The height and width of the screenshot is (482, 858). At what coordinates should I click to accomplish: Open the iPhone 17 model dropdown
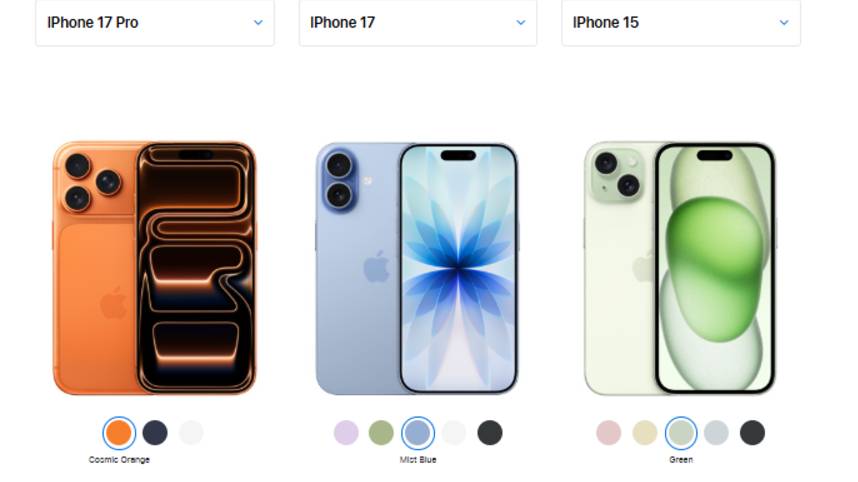[418, 22]
